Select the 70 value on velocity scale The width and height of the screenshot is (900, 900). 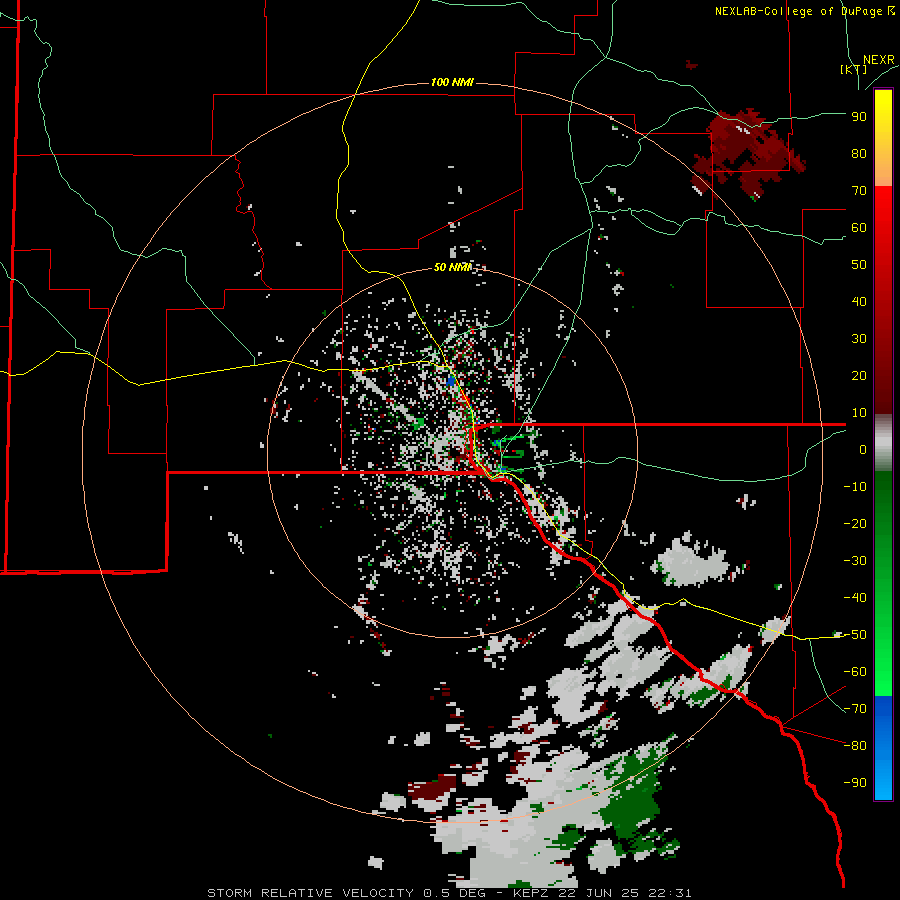click(x=859, y=191)
